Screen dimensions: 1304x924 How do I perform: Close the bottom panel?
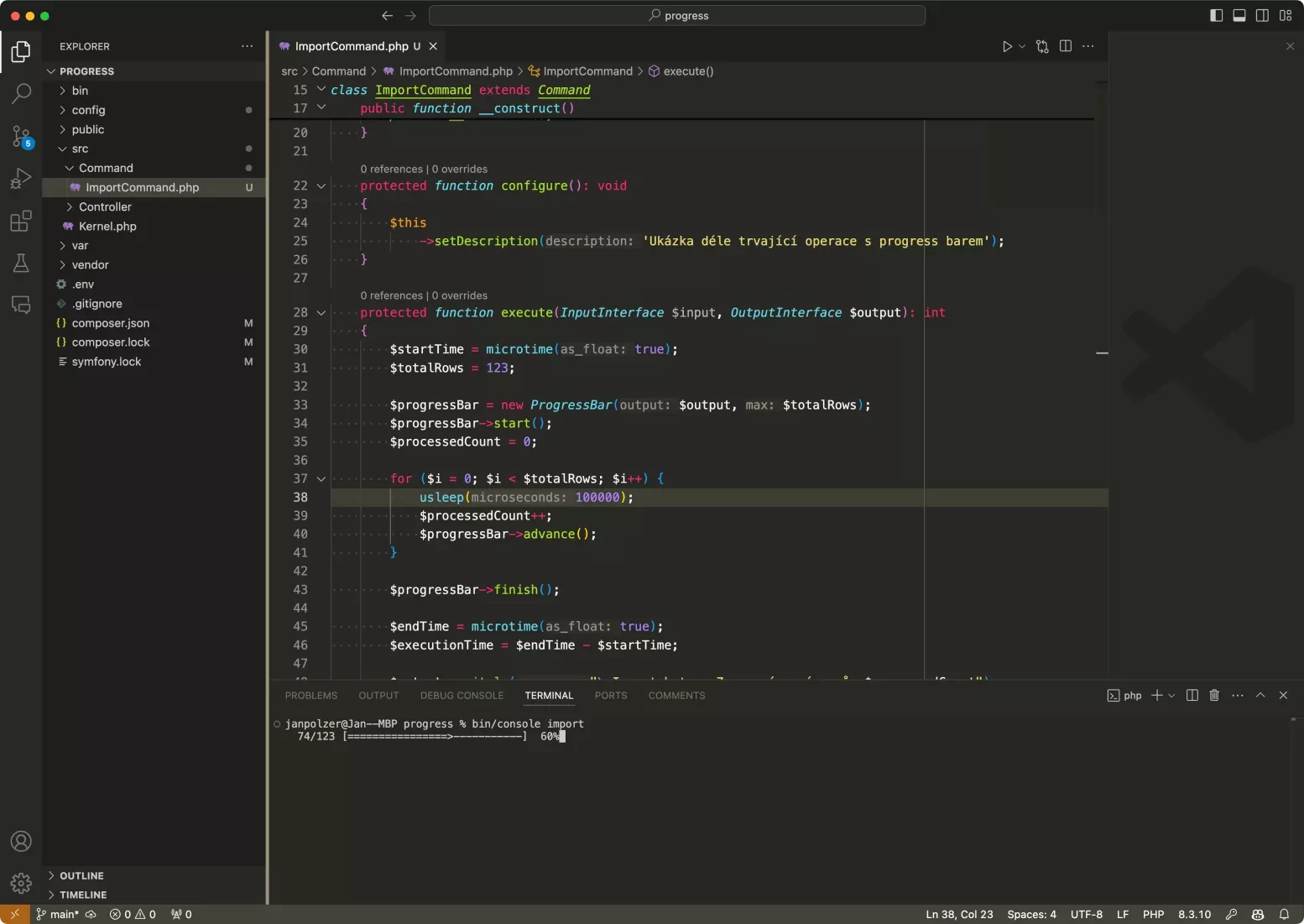coord(1283,695)
